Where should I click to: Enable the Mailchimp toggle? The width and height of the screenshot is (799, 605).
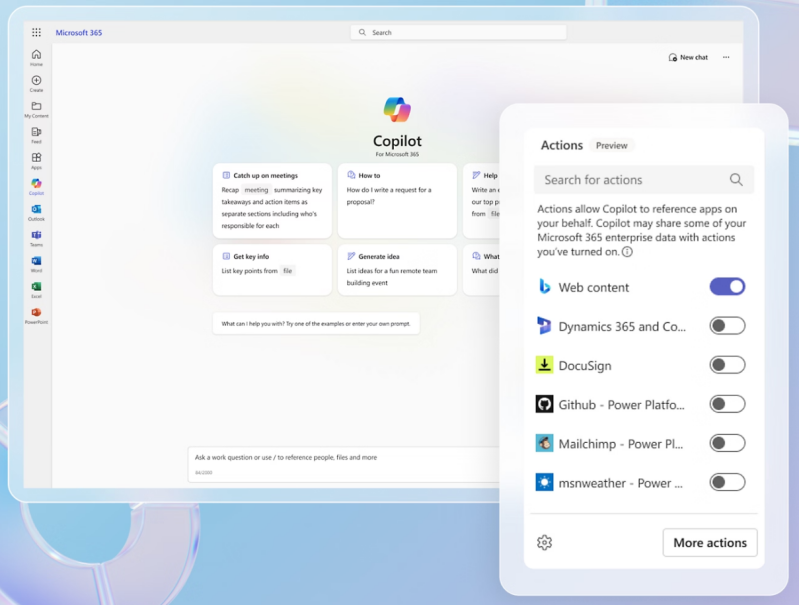point(727,443)
